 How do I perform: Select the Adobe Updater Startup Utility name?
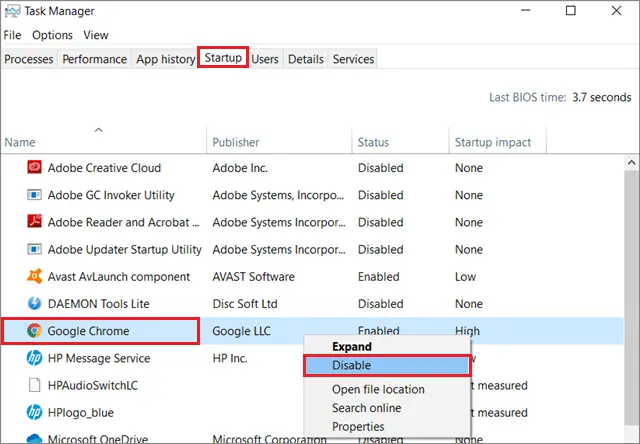(x=124, y=249)
